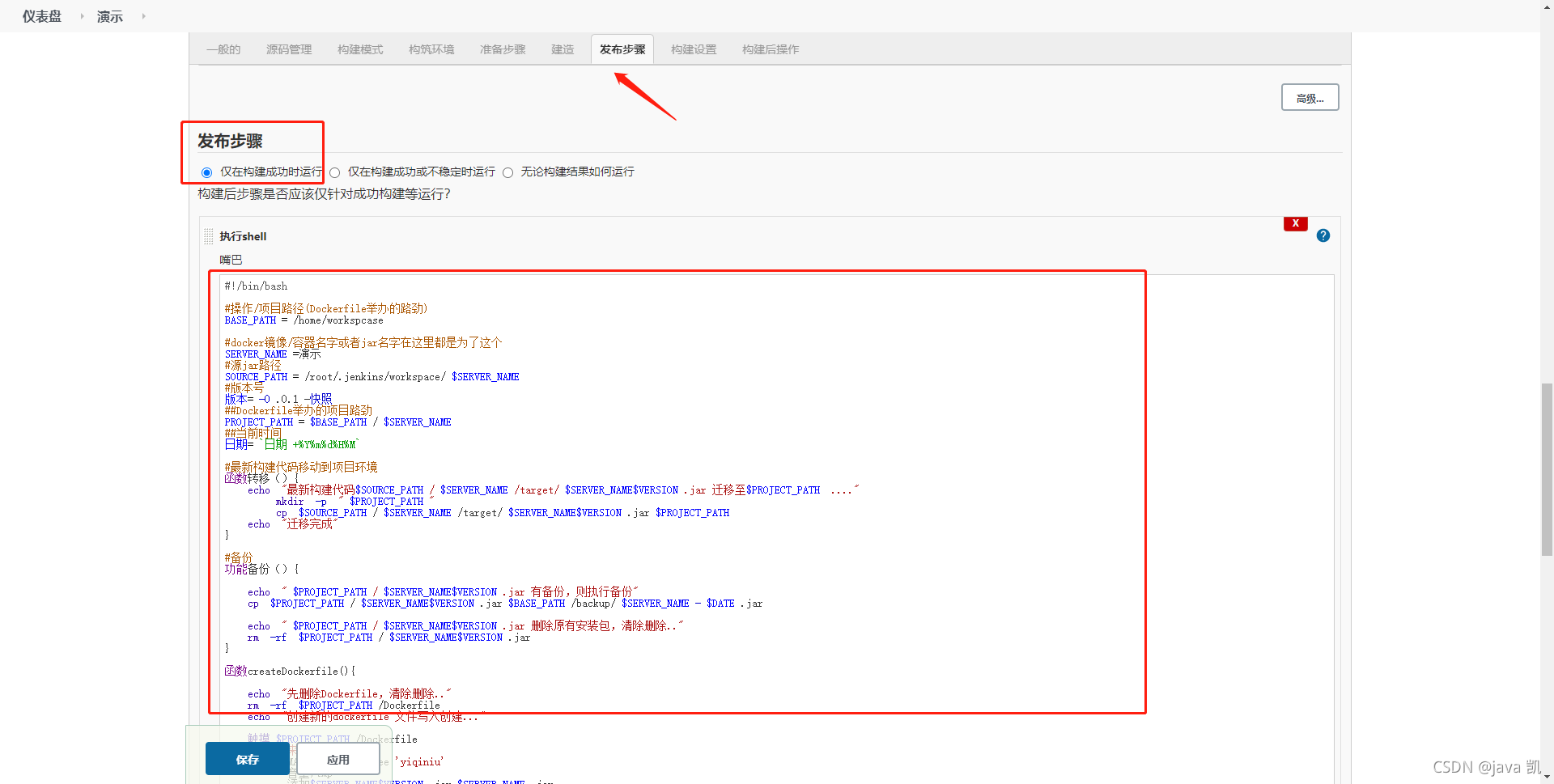Switch to the 构建模式 tab
1554x784 pixels.
coord(360,49)
